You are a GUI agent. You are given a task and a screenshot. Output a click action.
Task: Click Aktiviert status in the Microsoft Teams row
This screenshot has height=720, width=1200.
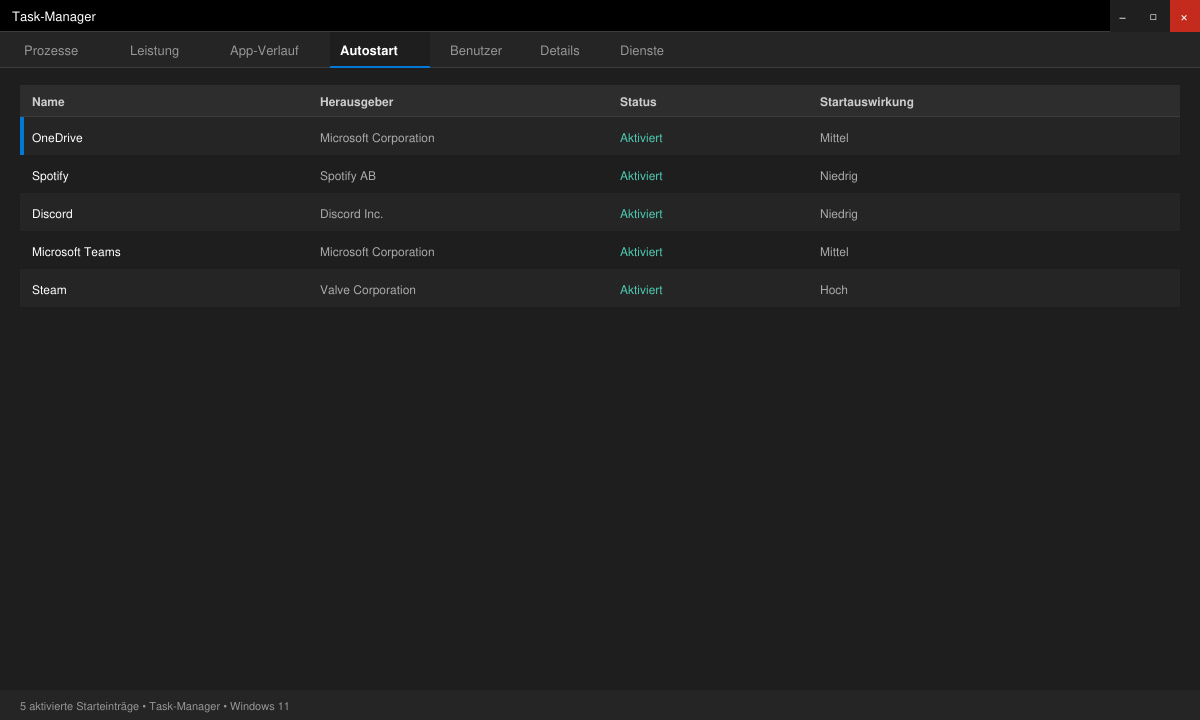(641, 252)
